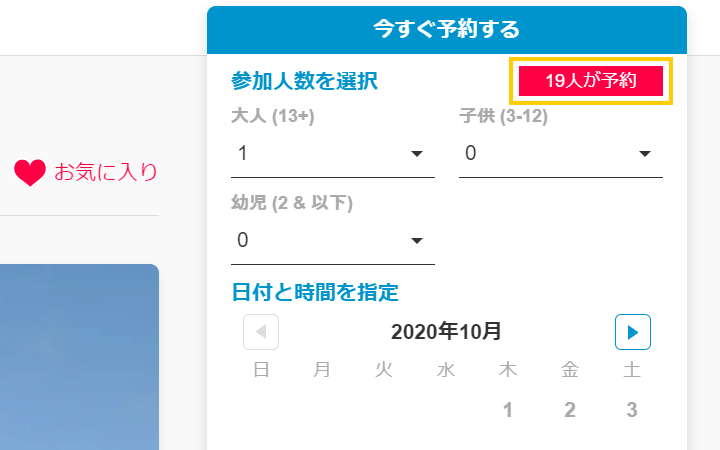Open the infant (幼児) count dropdown

pos(332,241)
